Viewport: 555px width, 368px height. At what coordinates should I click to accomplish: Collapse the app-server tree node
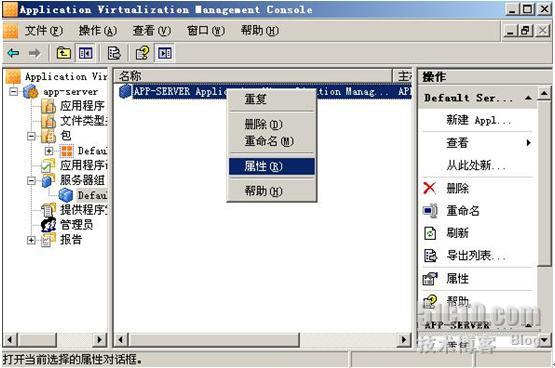tap(13, 92)
